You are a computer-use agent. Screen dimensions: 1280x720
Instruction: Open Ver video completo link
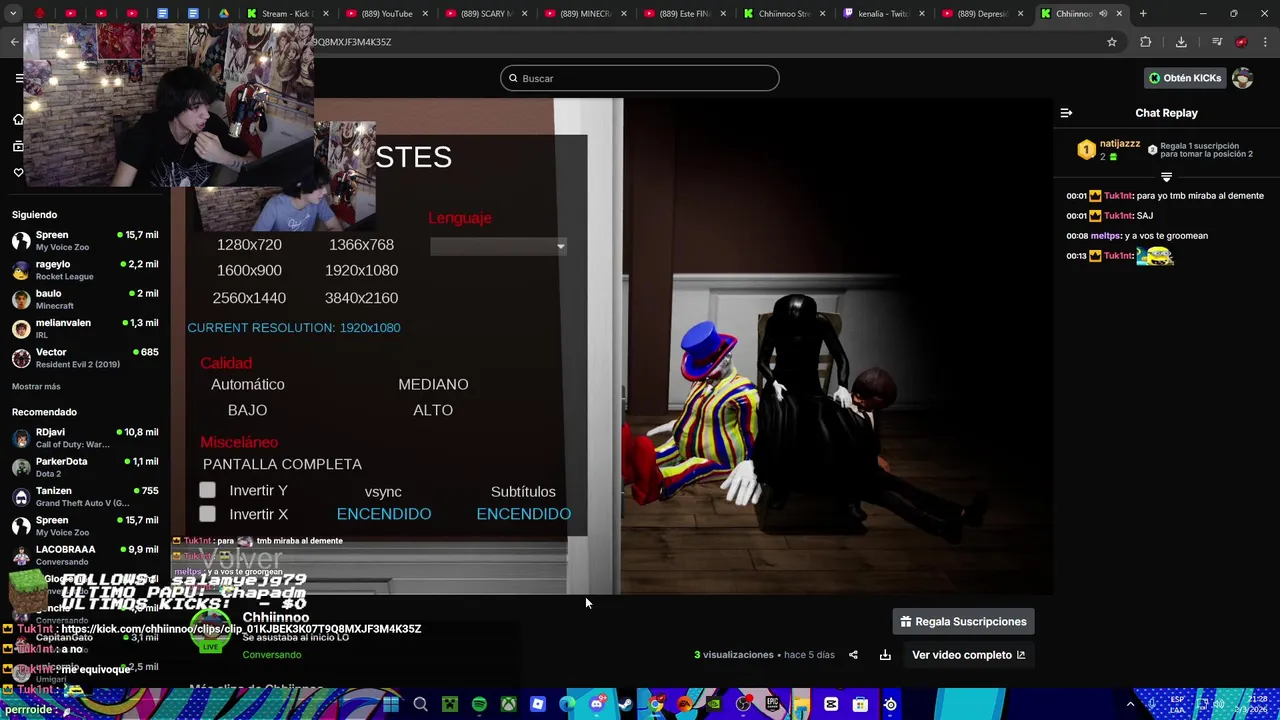tap(968, 655)
